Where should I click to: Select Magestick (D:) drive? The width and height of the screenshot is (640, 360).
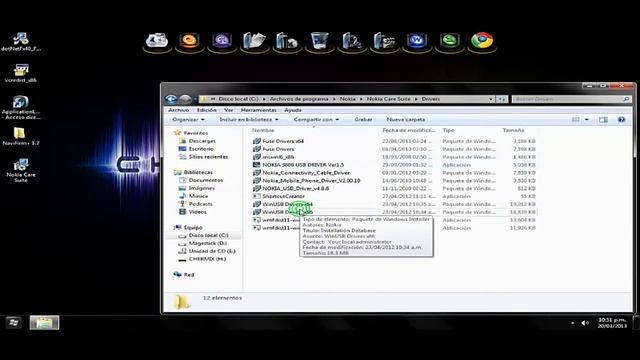[x=202, y=243]
